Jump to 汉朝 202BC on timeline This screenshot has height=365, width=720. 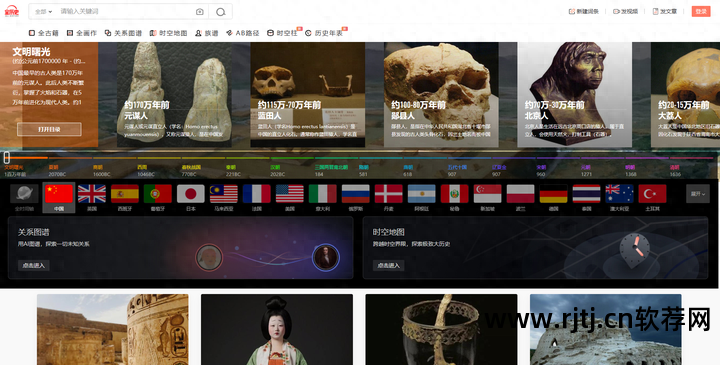tap(279, 171)
